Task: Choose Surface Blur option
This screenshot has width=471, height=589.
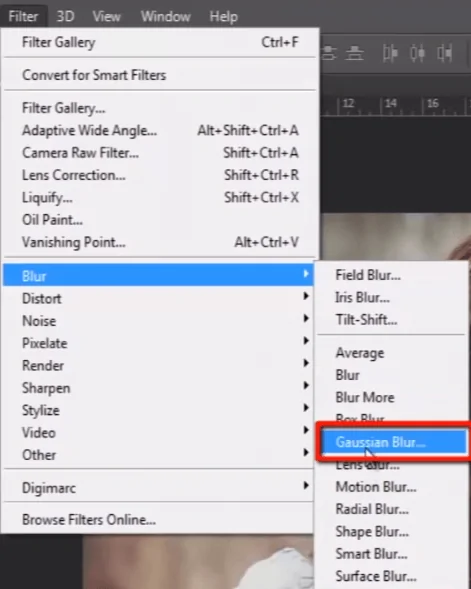Action: [392, 576]
